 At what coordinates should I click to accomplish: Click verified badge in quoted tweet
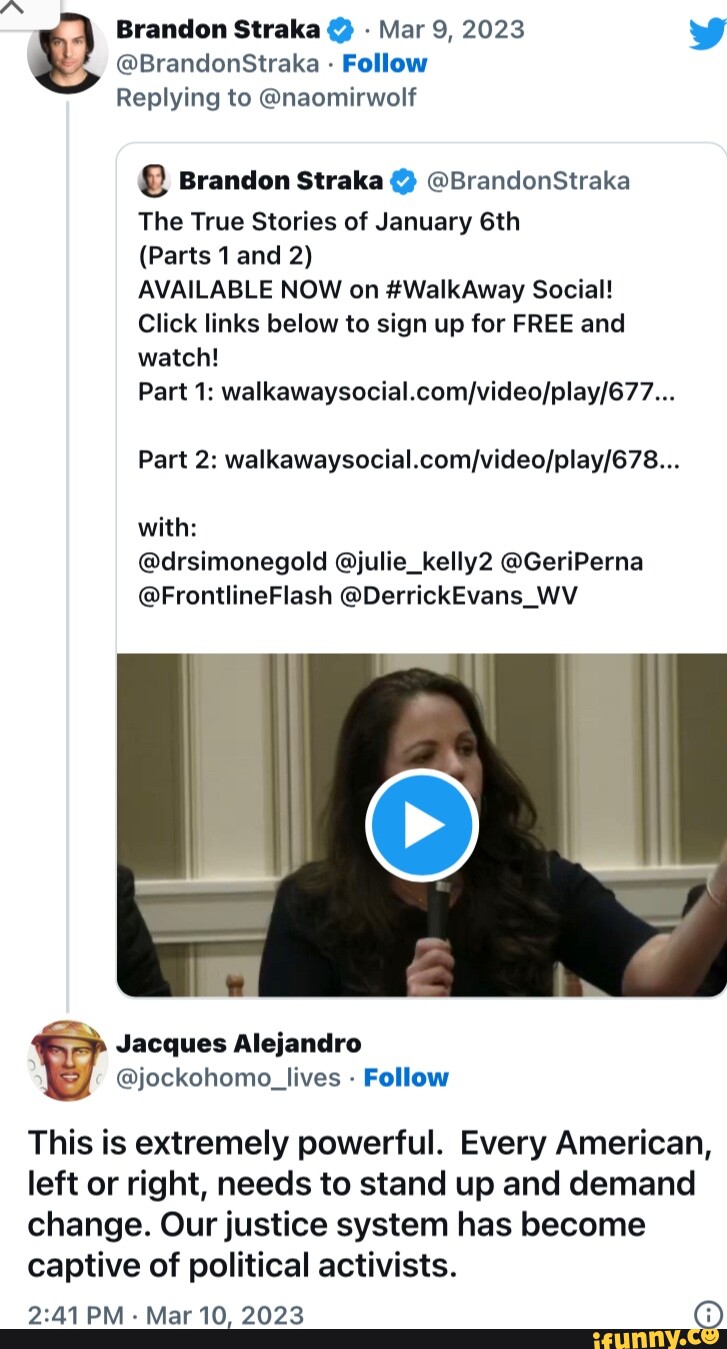(x=403, y=181)
